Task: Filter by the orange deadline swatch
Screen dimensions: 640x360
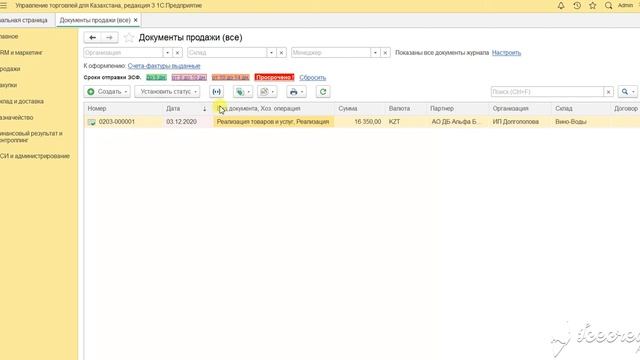Action: [230, 78]
